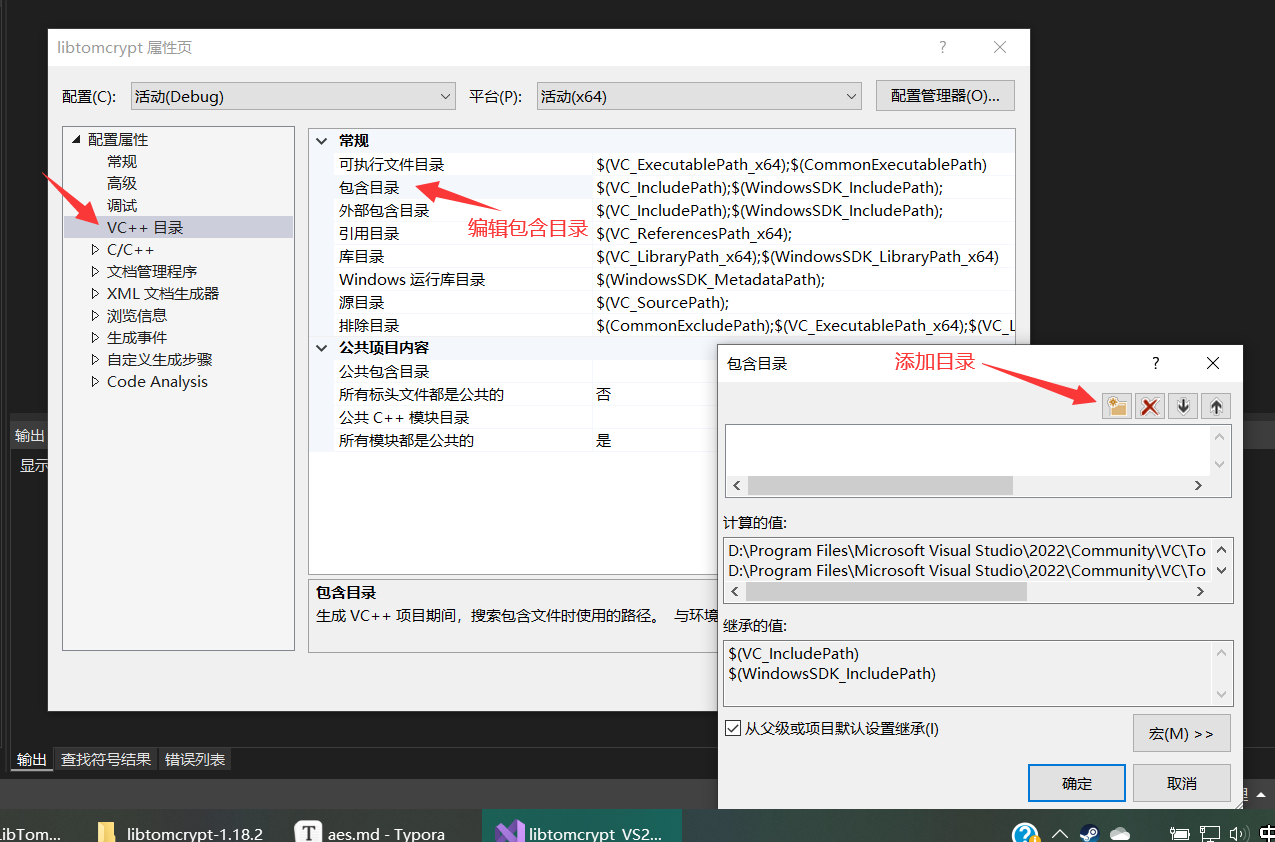Viewport: 1275px width, 842px height.
Task: Switch to the 错误列表 tab
Action: pos(194,760)
